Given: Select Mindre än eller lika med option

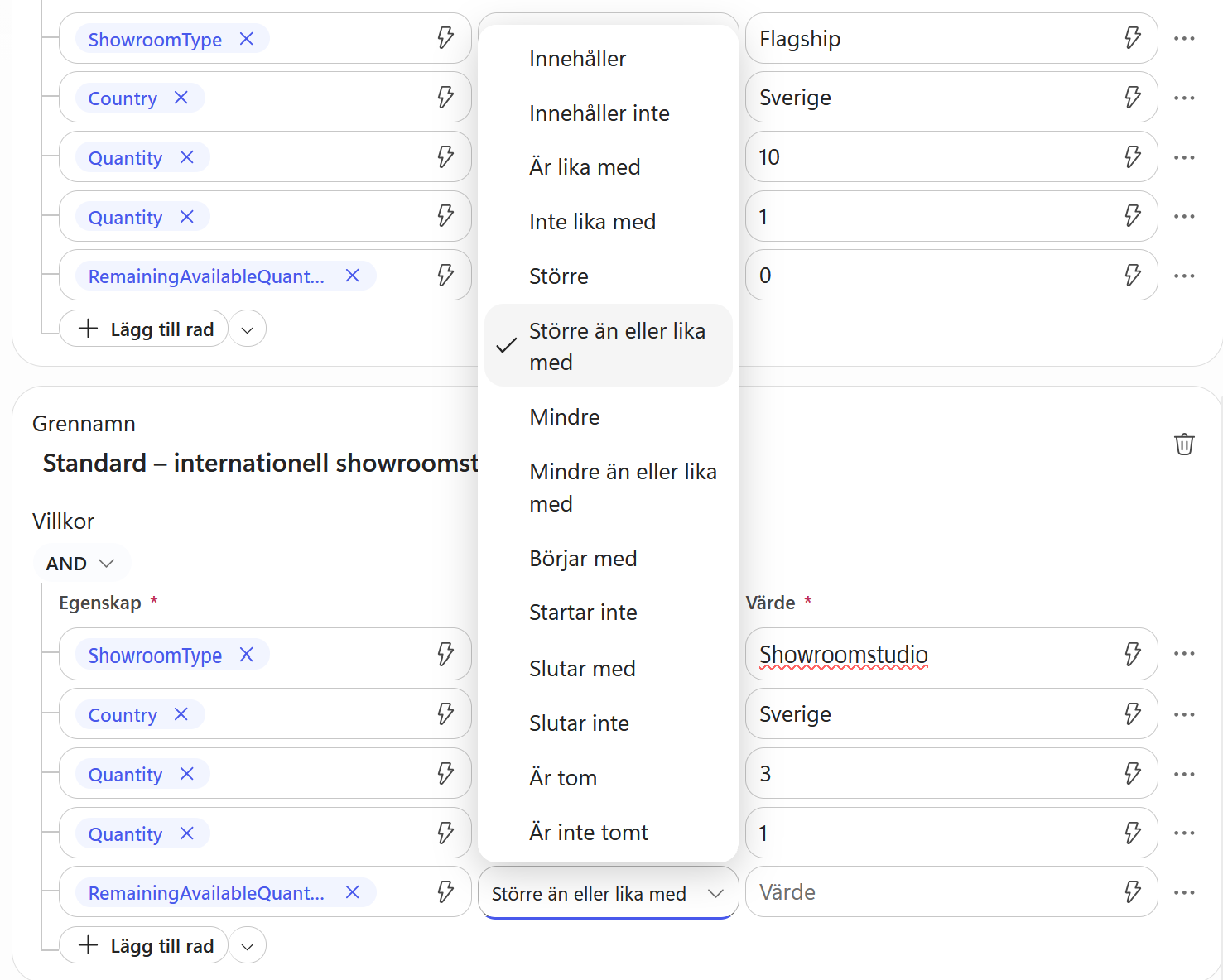Looking at the screenshot, I should click(609, 488).
